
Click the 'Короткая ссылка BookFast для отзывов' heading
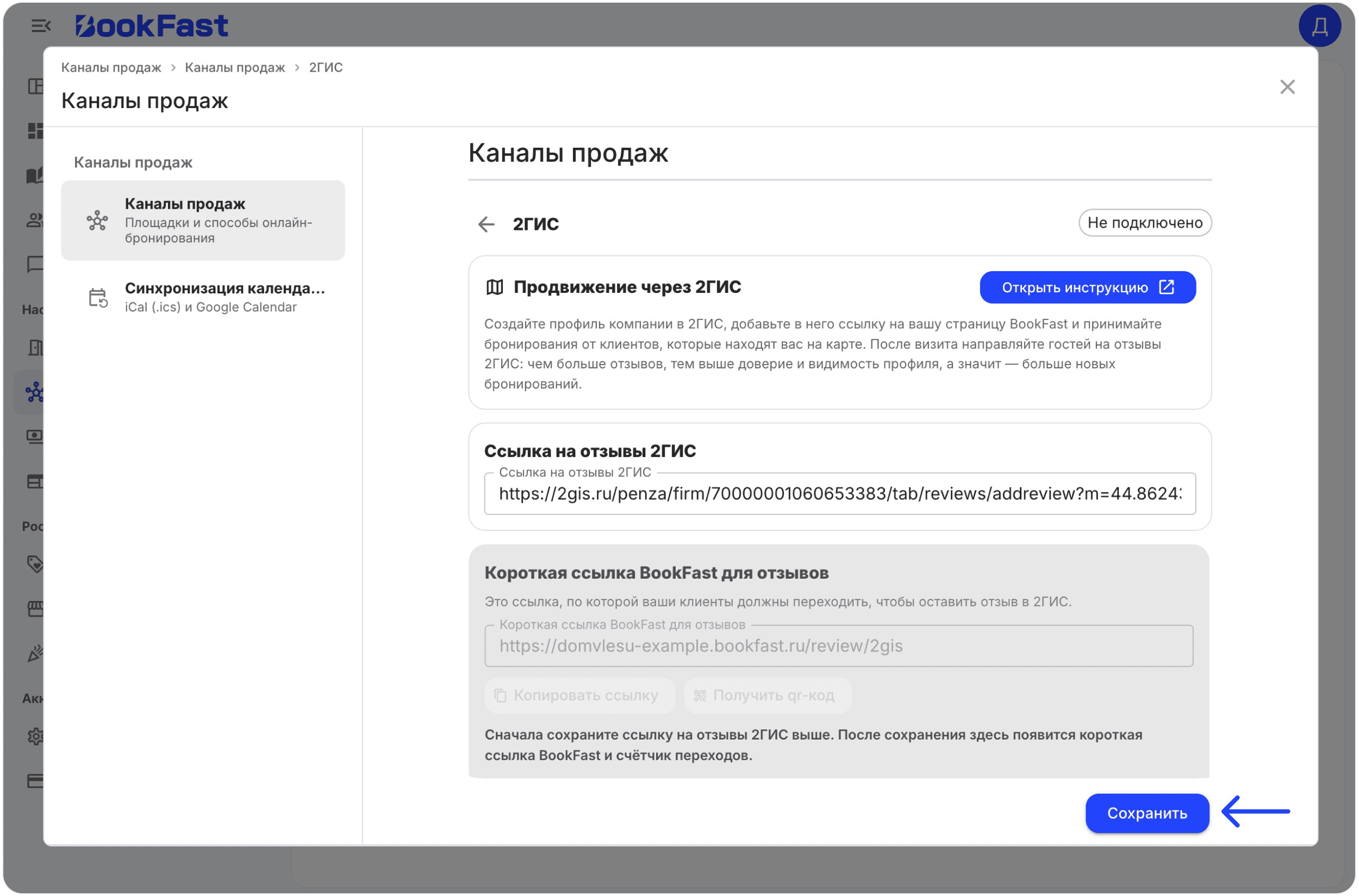pos(656,573)
